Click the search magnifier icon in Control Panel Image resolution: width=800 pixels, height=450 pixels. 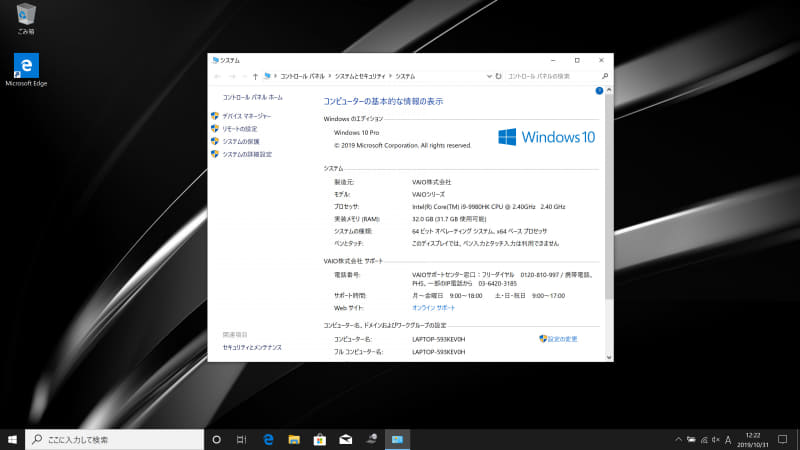[605, 77]
